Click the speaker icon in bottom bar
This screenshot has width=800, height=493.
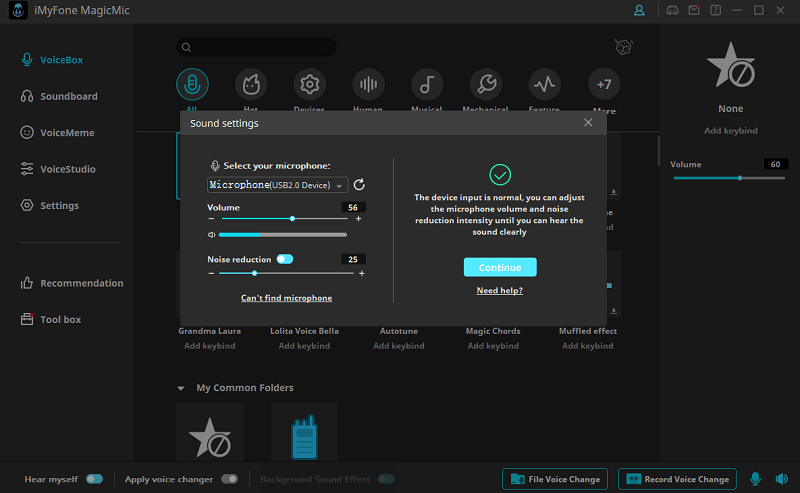782,479
